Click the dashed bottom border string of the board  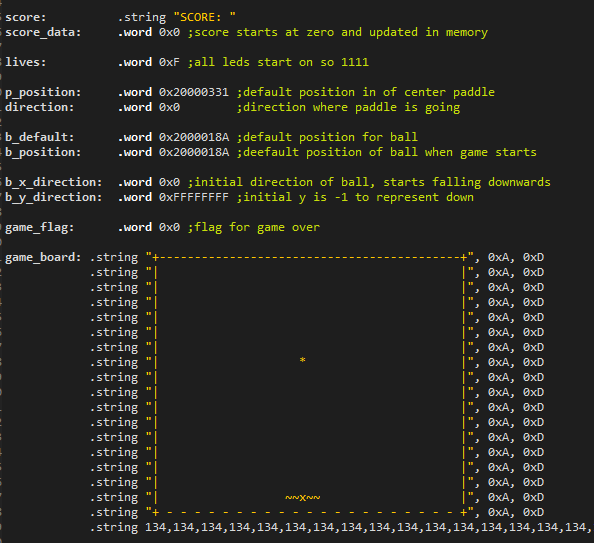coord(310,513)
